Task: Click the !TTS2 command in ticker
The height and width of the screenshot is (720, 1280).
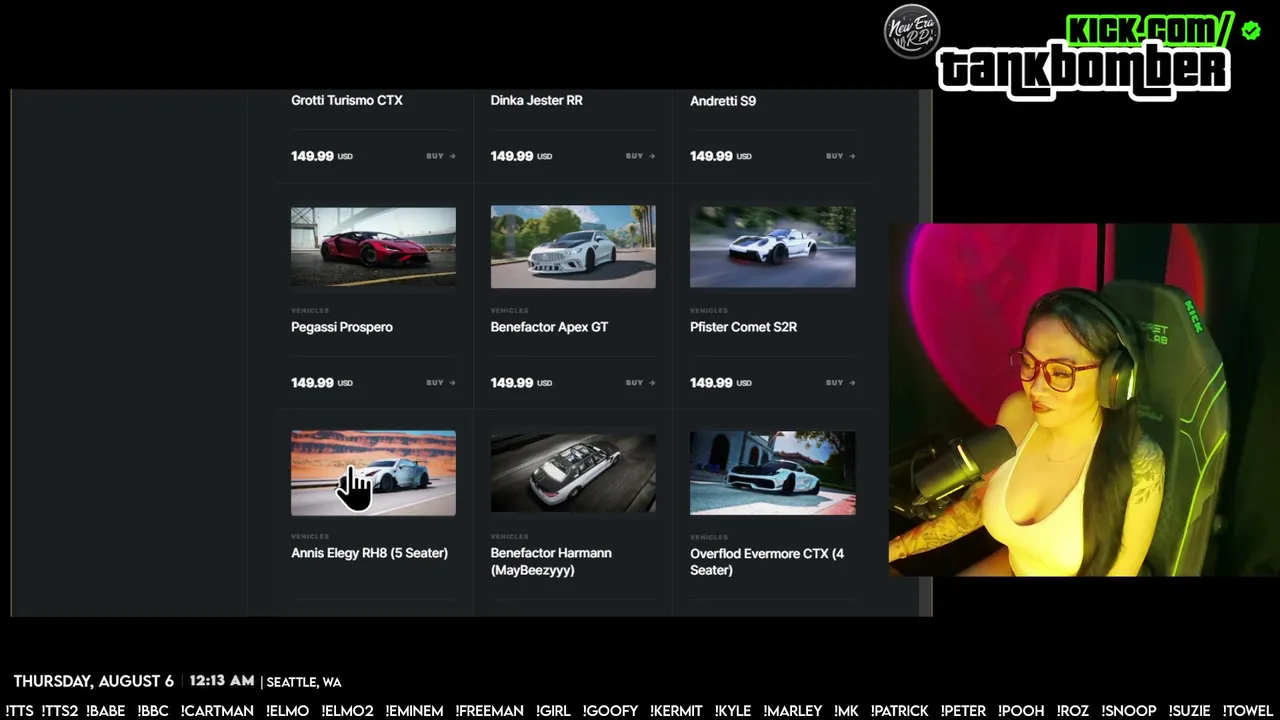Action: 60,711
